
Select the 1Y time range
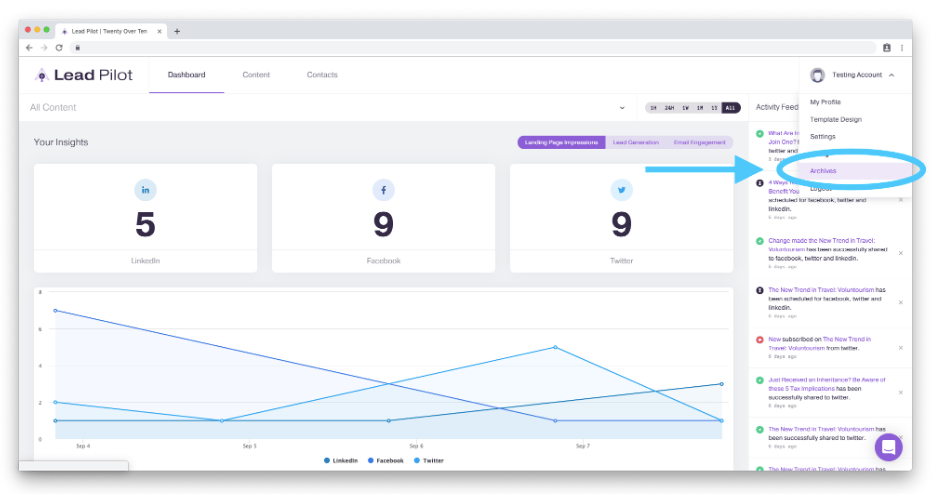pyautogui.click(x=714, y=108)
